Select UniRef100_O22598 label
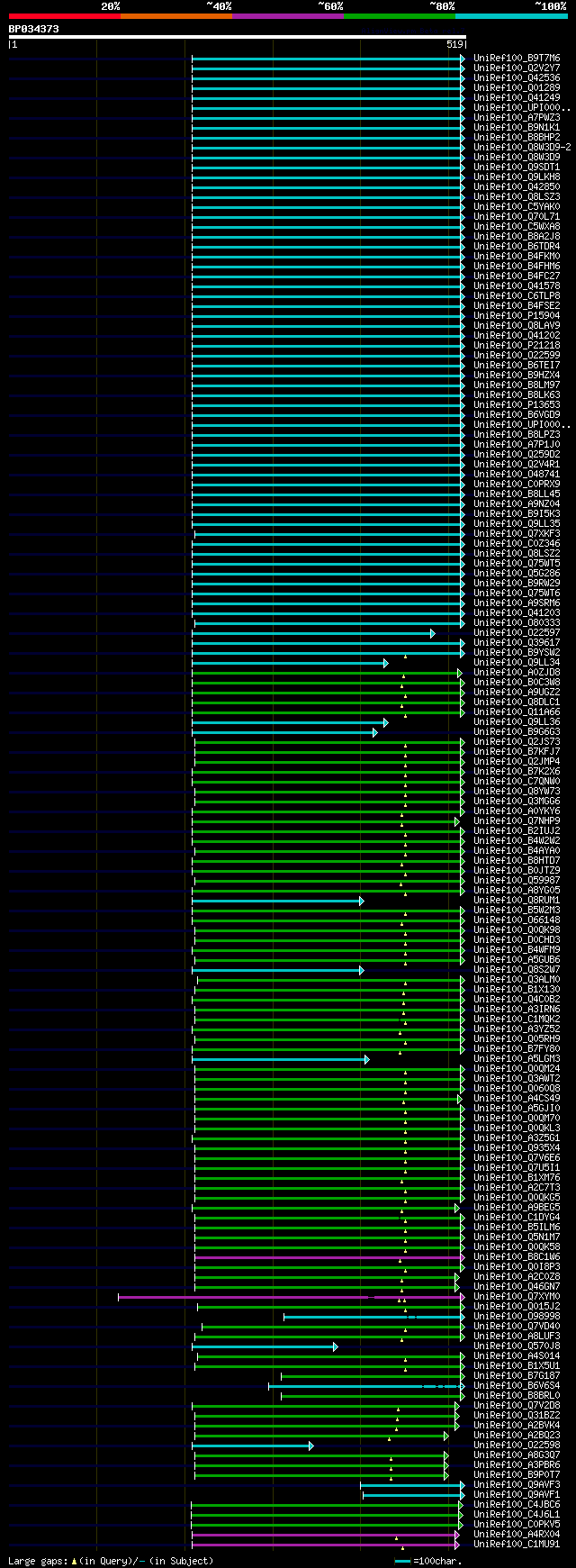The width and height of the screenshot is (576, 1568). coord(517,1446)
